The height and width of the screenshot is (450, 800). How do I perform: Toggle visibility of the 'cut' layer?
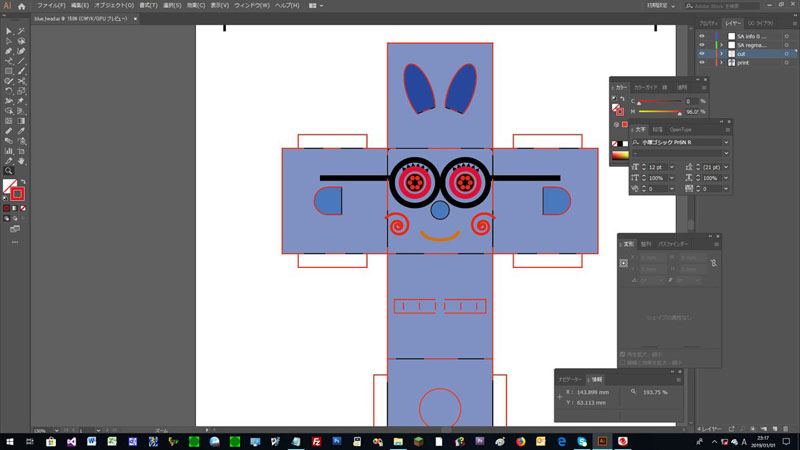point(702,54)
